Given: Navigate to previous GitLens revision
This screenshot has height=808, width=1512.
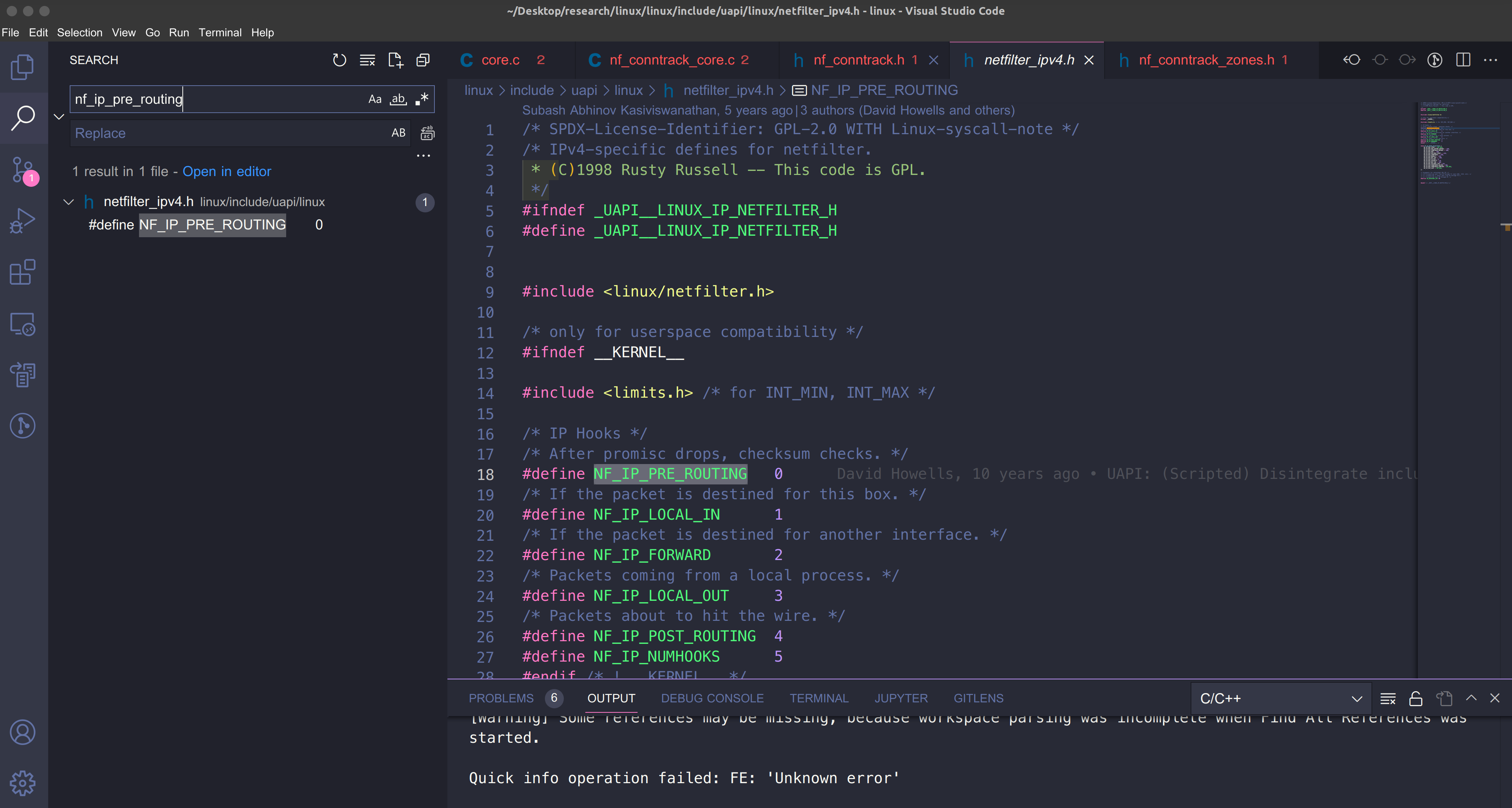Looking at the screenshot, I should tap(1352, 60).
